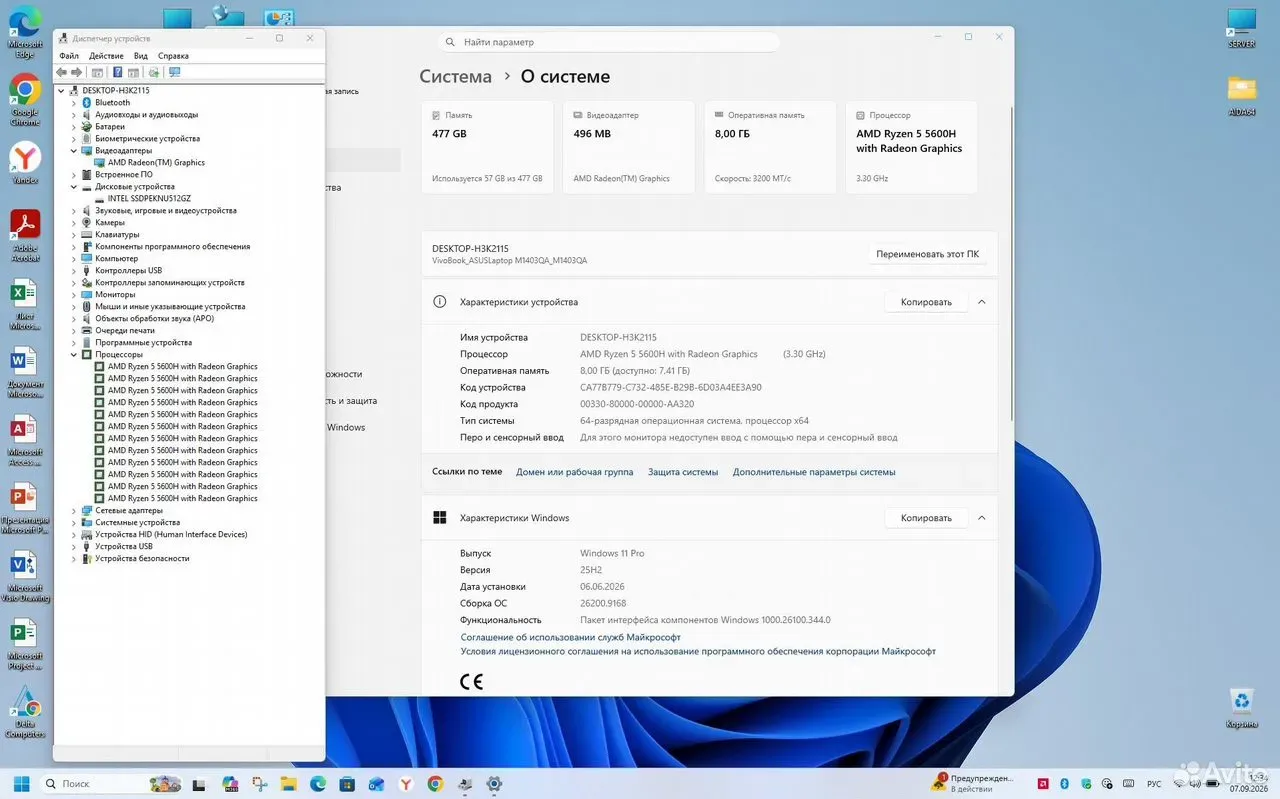The height and width of the screenshot is (799, 1280).
Task: Expand the Устройства безопасности category
Action: click(73, 558)
